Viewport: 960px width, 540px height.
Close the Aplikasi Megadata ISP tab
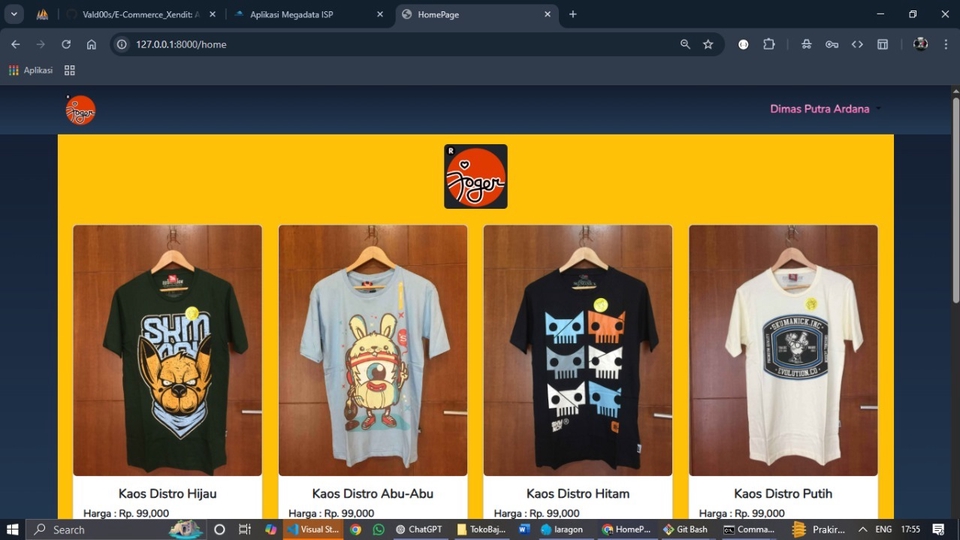coord(380,14)
